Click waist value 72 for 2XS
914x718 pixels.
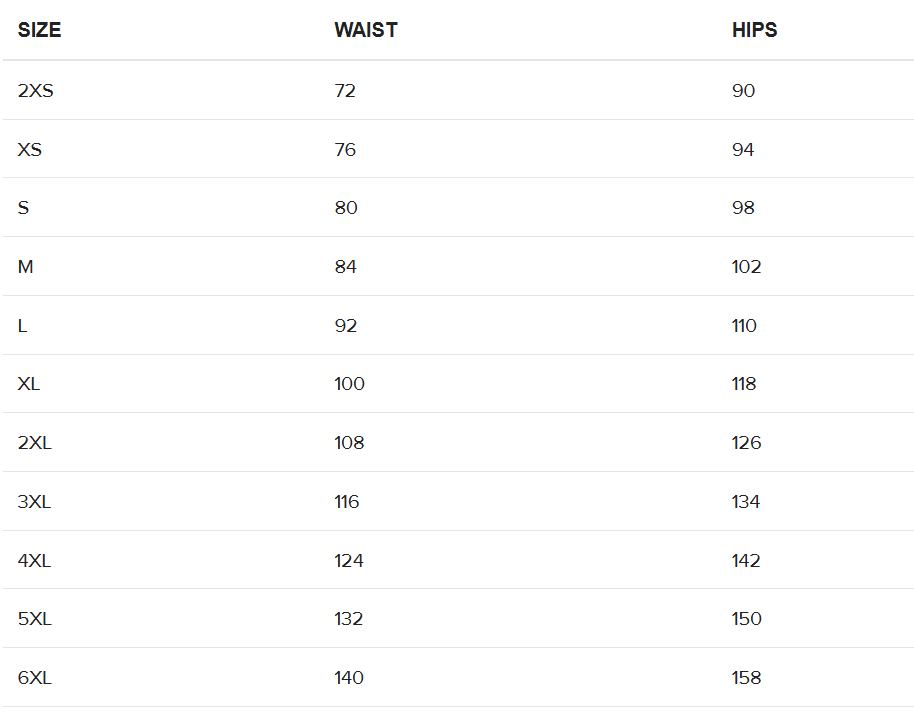click(345, 91)
